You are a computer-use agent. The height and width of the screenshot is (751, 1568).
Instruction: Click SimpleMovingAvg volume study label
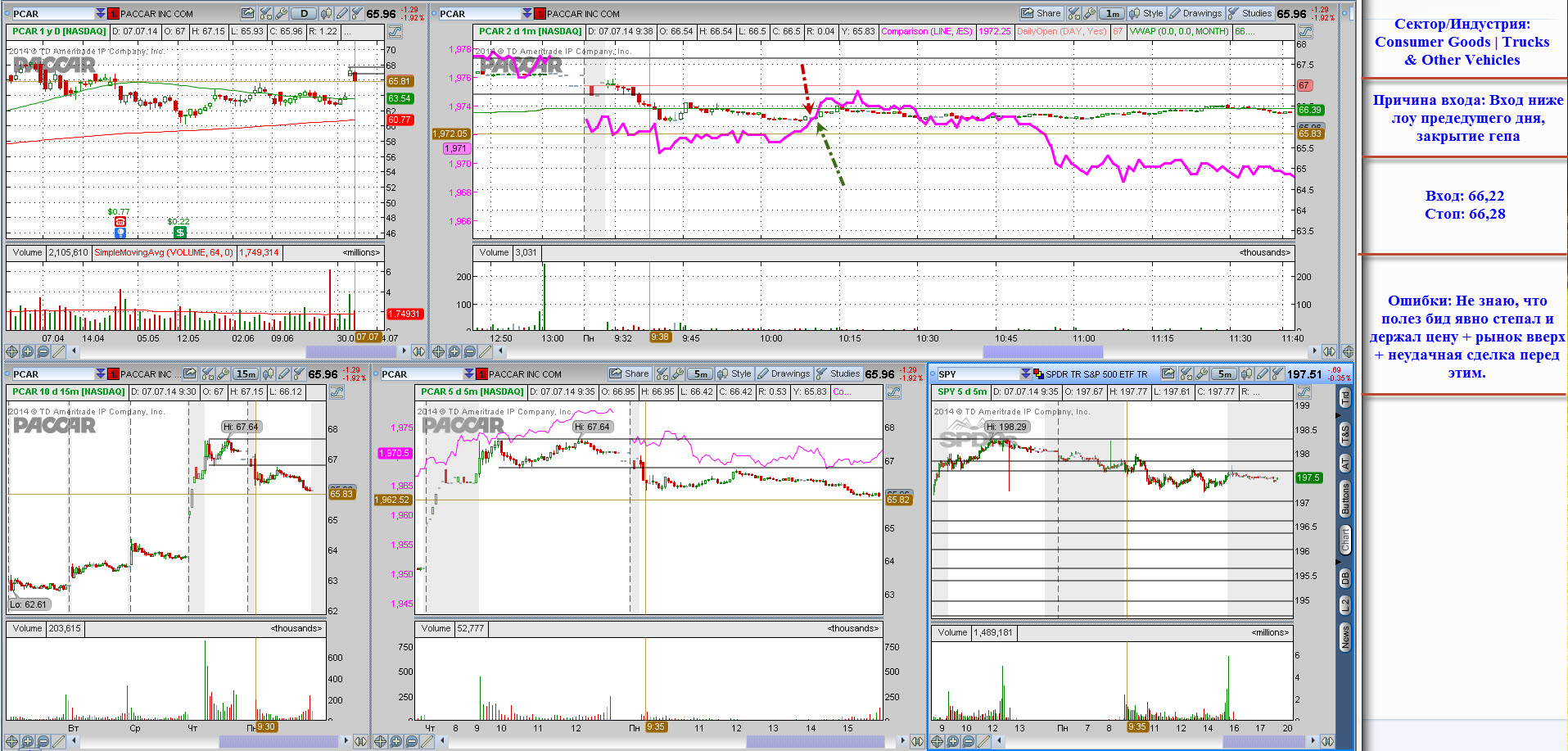[164, 252]
